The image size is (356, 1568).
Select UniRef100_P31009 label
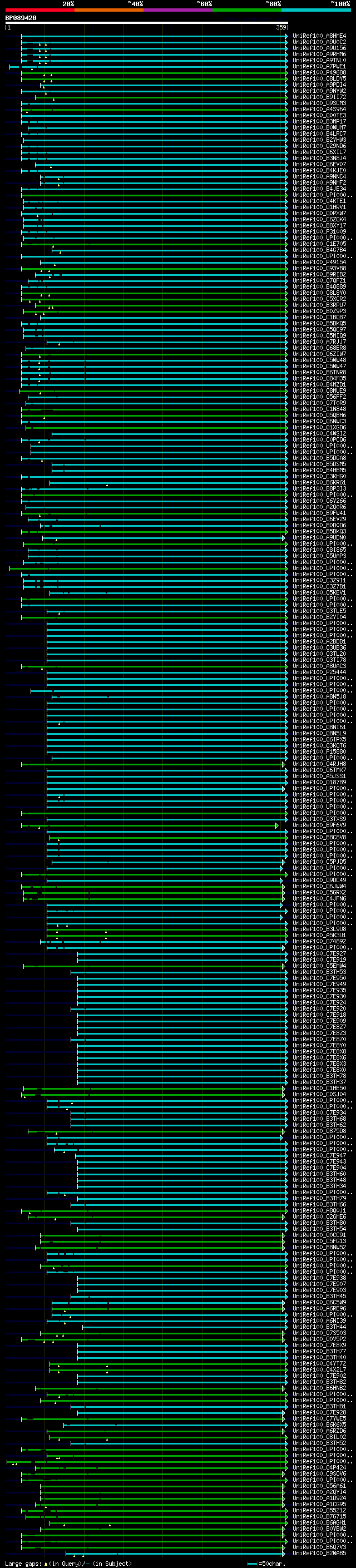[319, 231]
